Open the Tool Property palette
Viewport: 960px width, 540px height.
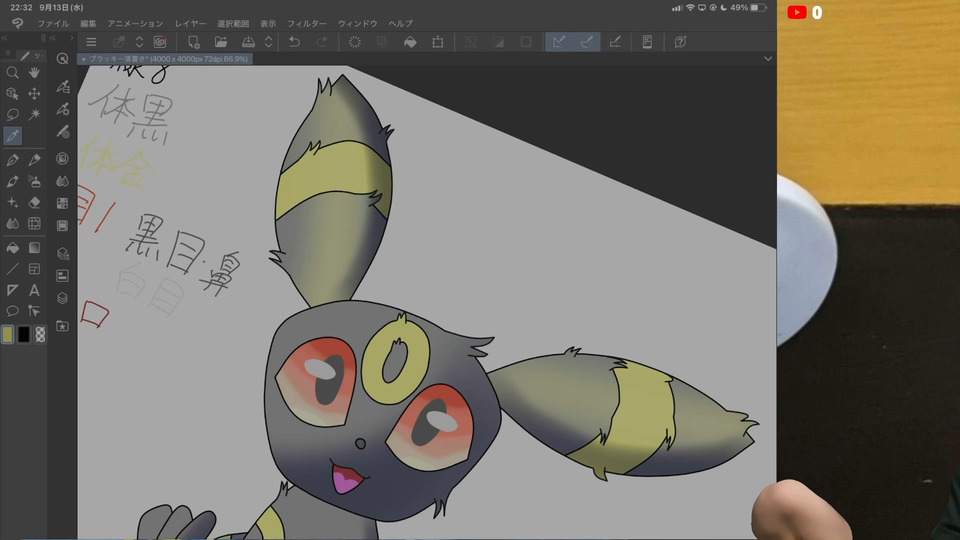[62, 110]
